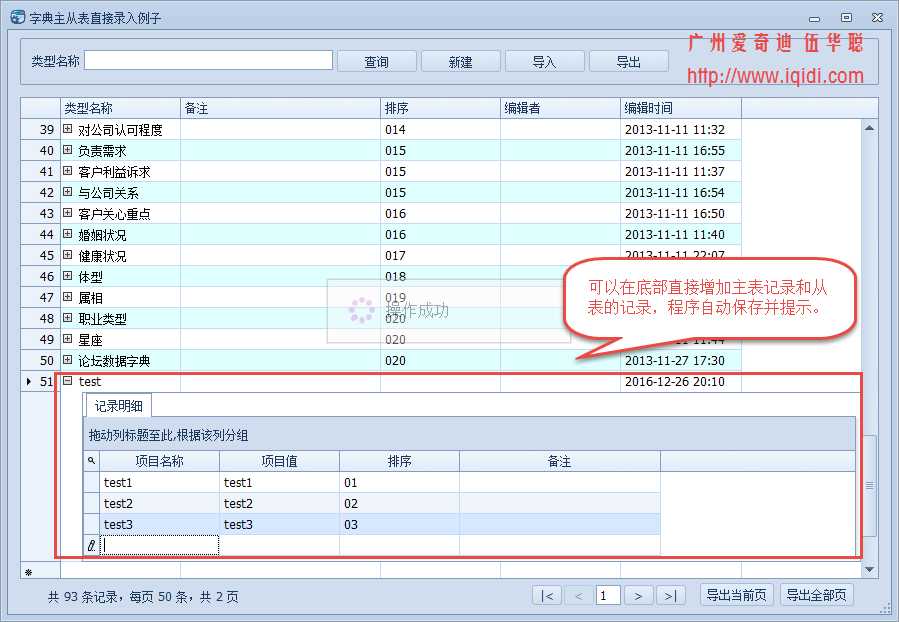Click the 2013-11-27 17:30 edit time cell
The width and height of the screenshot is (899, 622).
[681, 361]
